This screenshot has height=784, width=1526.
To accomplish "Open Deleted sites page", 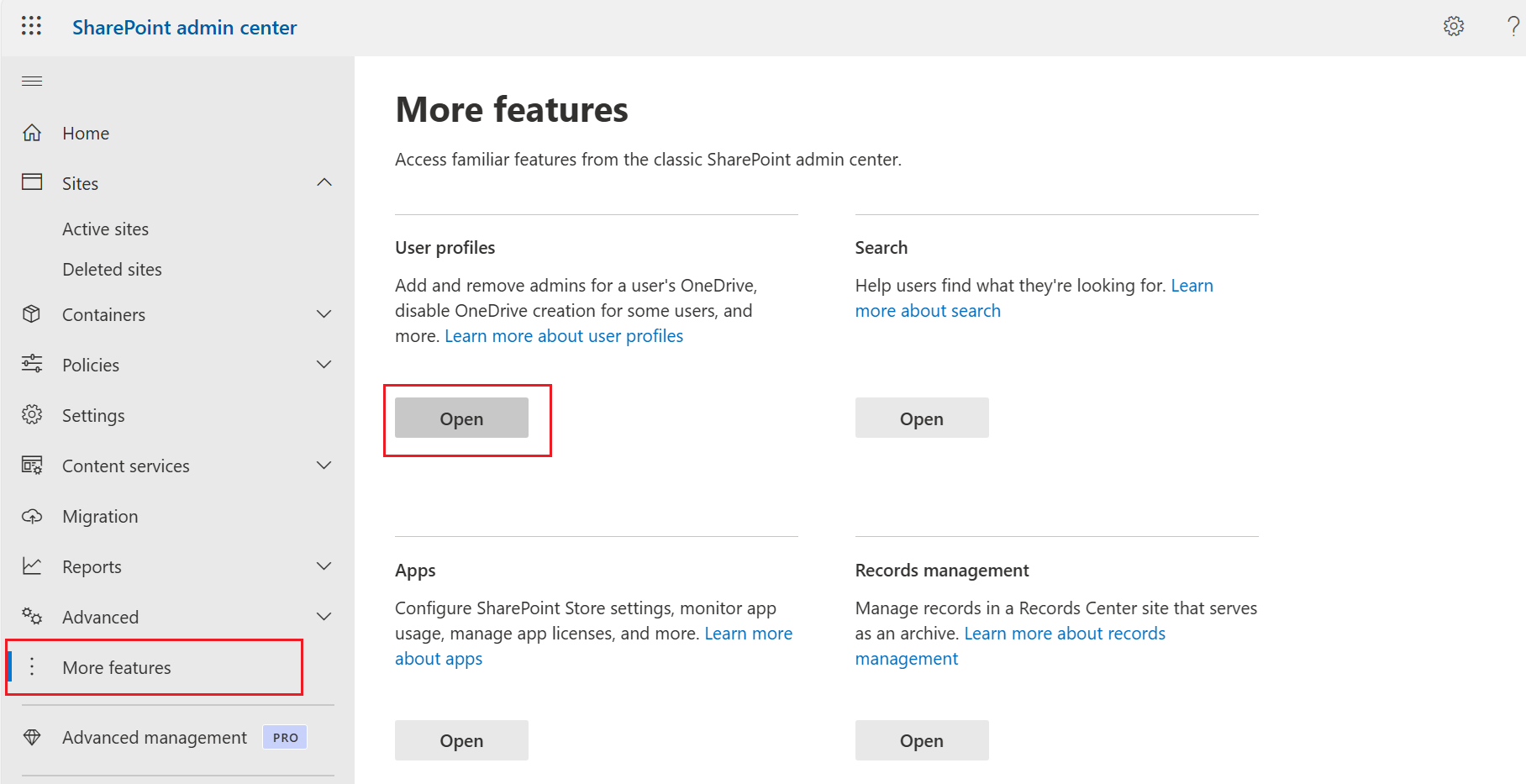I will point(112,270).
